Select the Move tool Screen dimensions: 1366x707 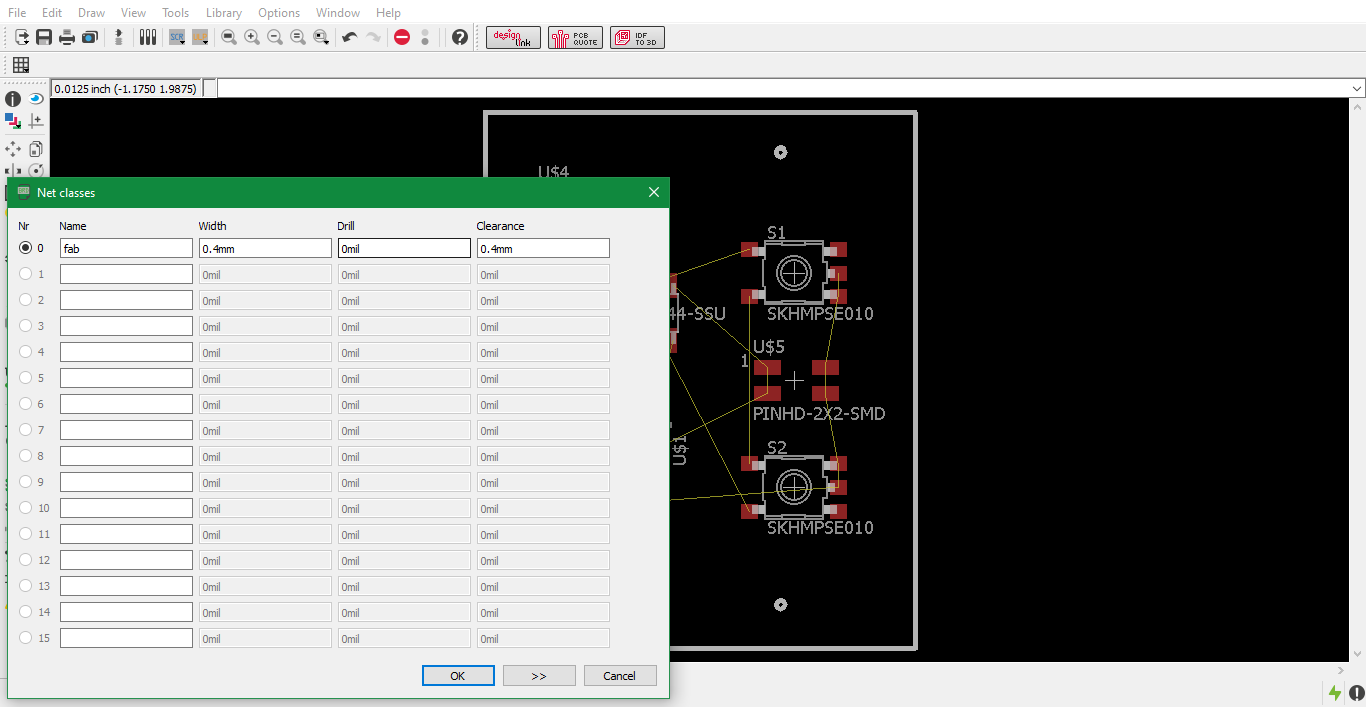coord(13,149)
